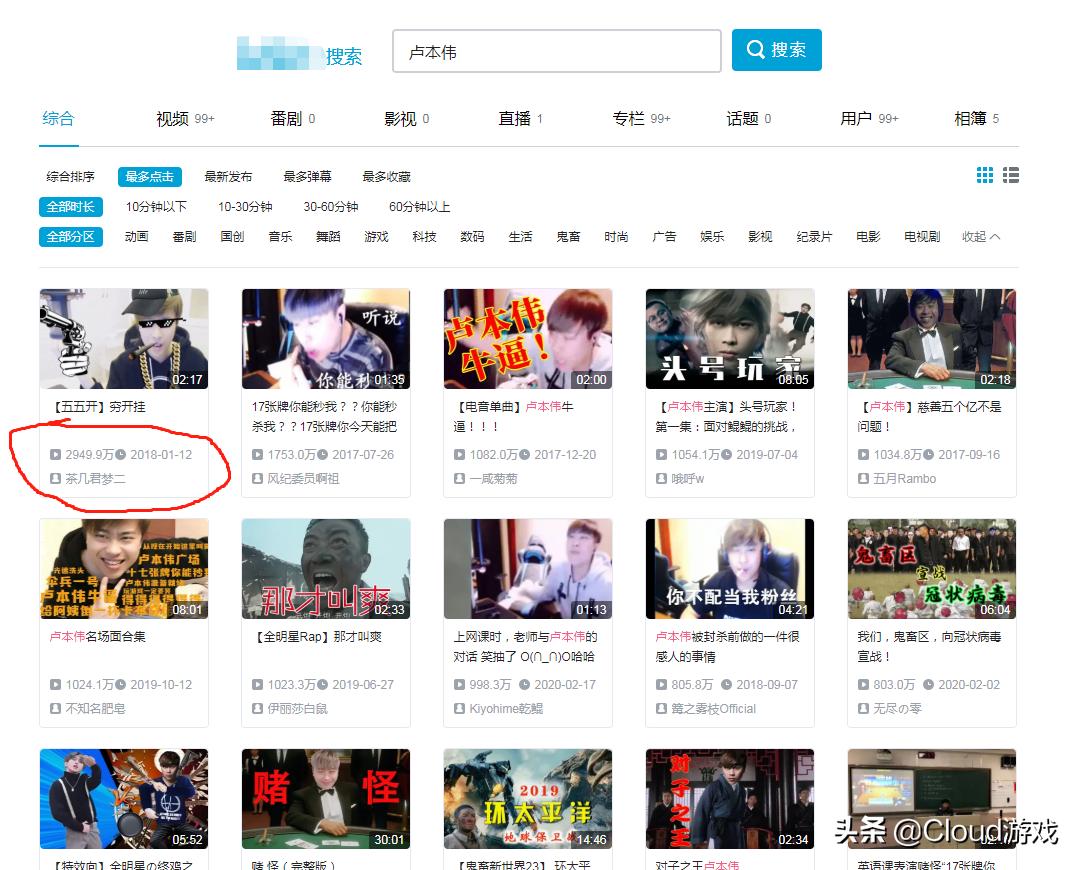The height and width of the screenshot is (870, 1083).
Task: Open the 环太平洋 video thumbnail
Action: [528, 799]
